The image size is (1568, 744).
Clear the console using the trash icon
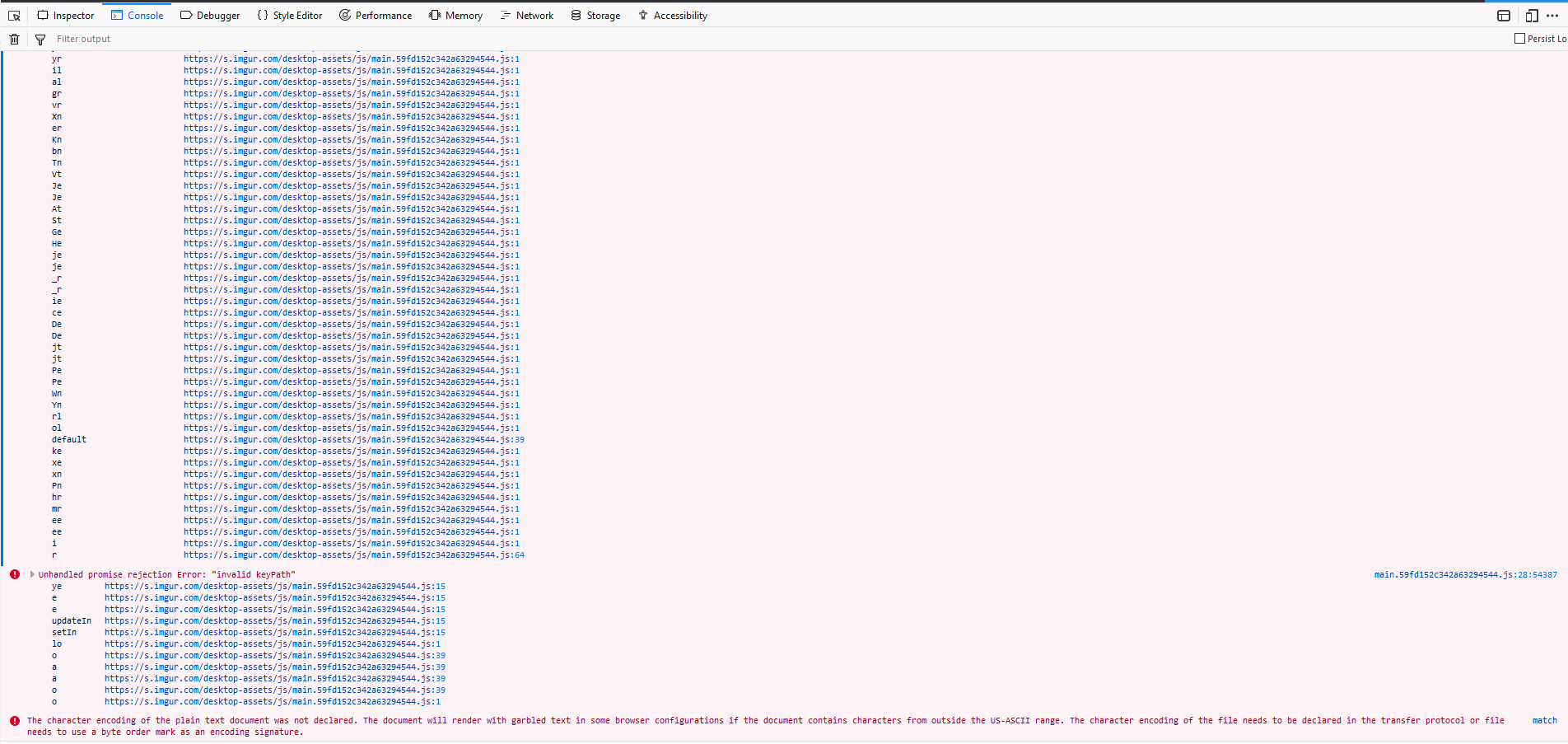(x=13, y=38)
